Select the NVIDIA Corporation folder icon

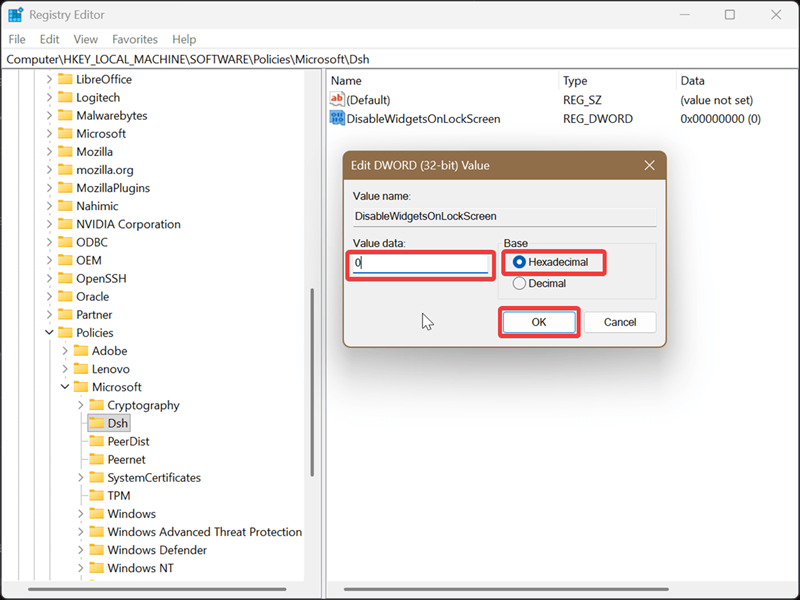point(65,224)
